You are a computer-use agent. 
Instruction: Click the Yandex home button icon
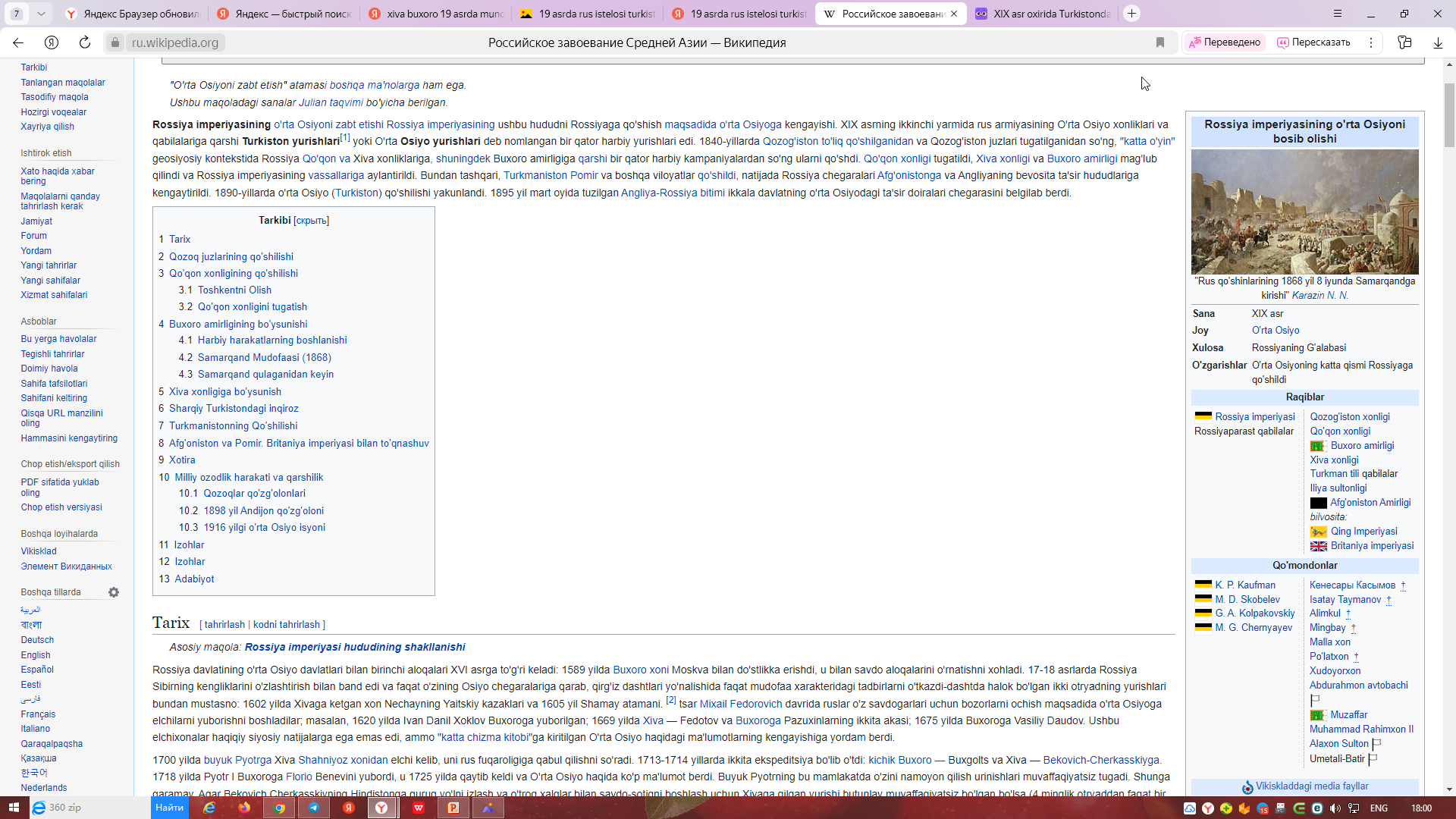(x=52, y=42)
